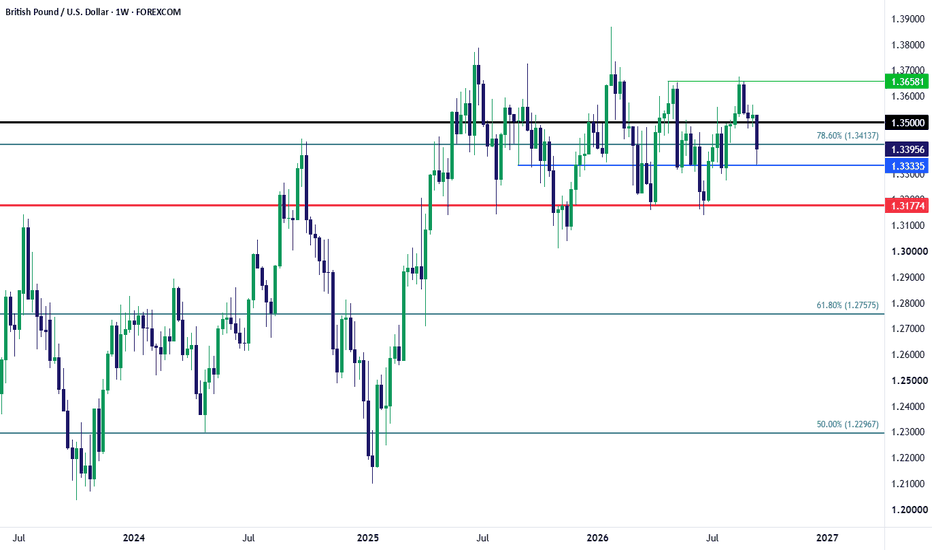Click the 1.39000 price scale tick
The height and width of the screenshot is (550, 932).
[x=908, y=19]
